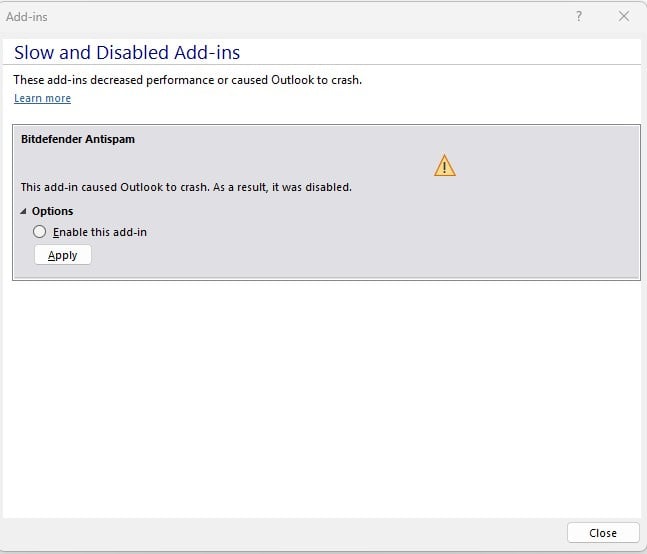
Task: Click the Add-ins window title text
Action: pyautogui.click(x=27, y=17)
